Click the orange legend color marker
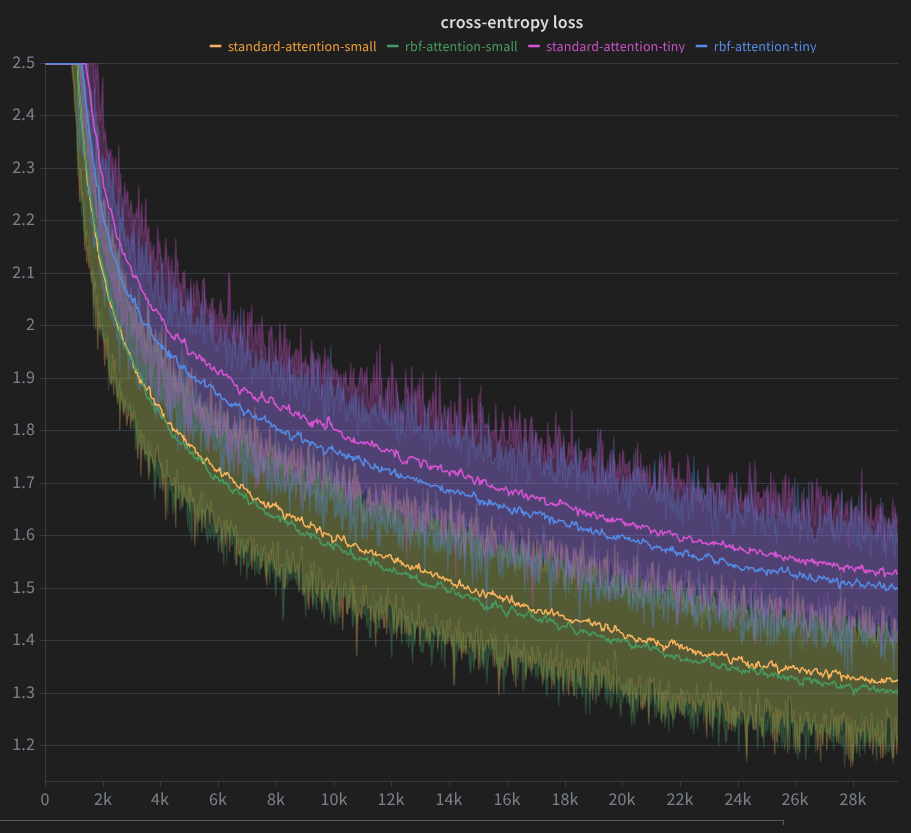Image resolution: width=911 pixels, height=833 pixels. (215, 46)
